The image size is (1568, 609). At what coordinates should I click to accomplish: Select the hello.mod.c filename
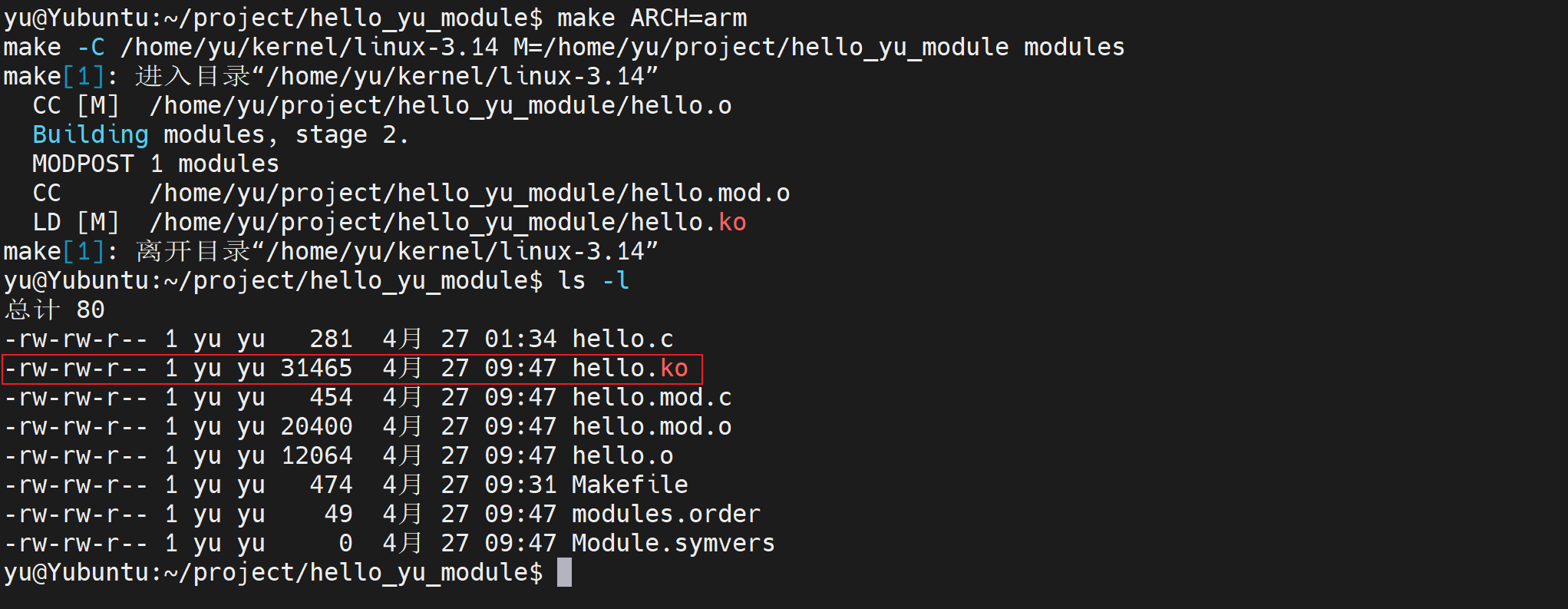pos(652,398)
